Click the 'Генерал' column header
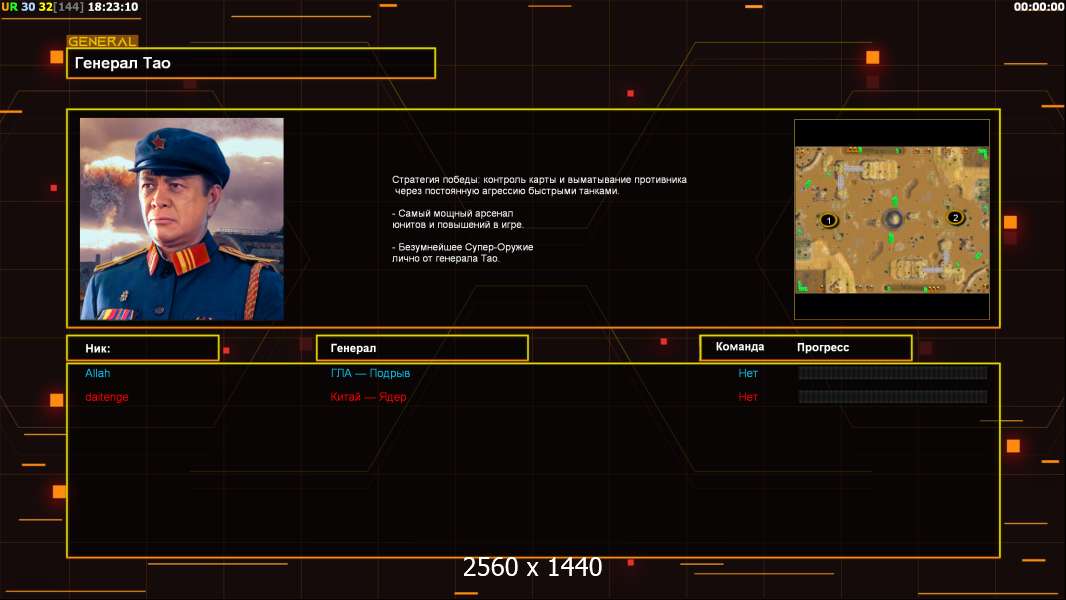1066x600 pixels. [x=422, y=348]
